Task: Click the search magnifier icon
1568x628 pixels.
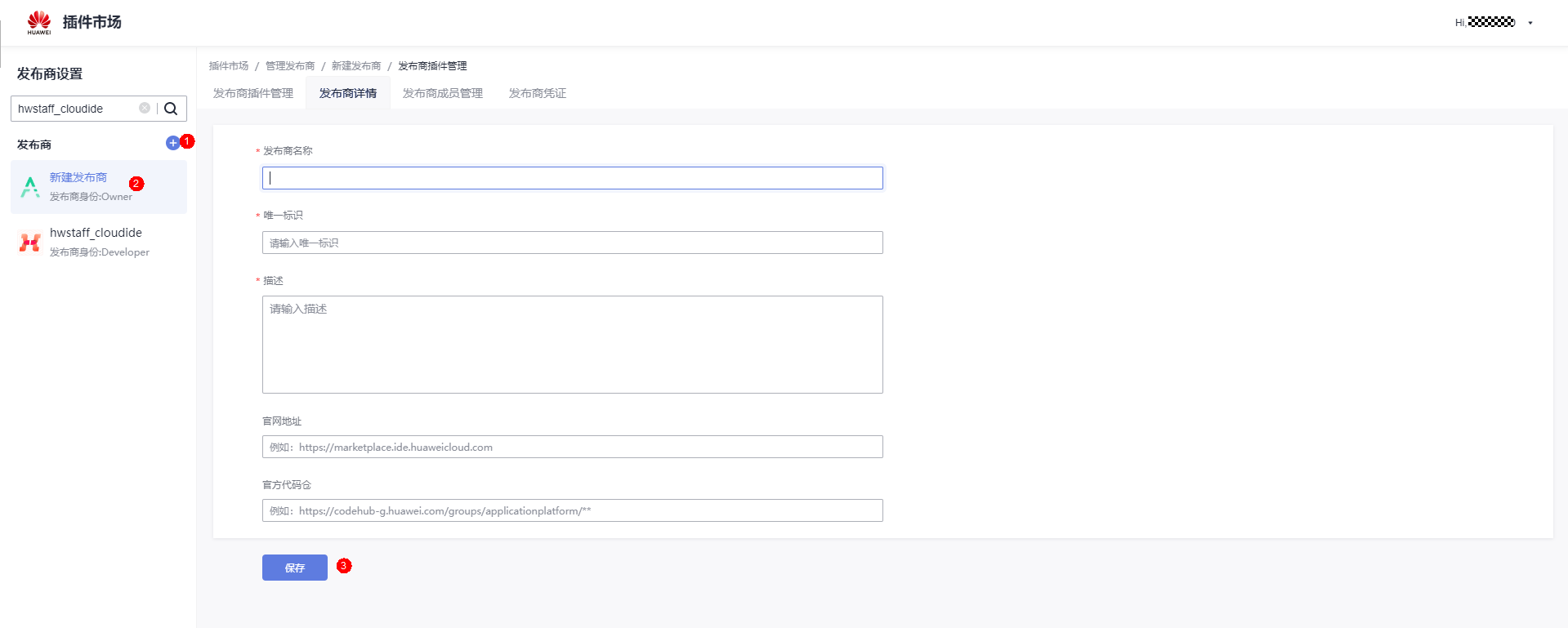Action: point(171,109)
